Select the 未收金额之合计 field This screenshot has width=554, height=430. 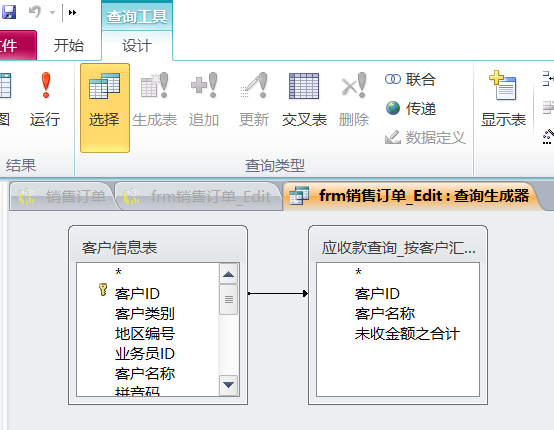(407, 334)
